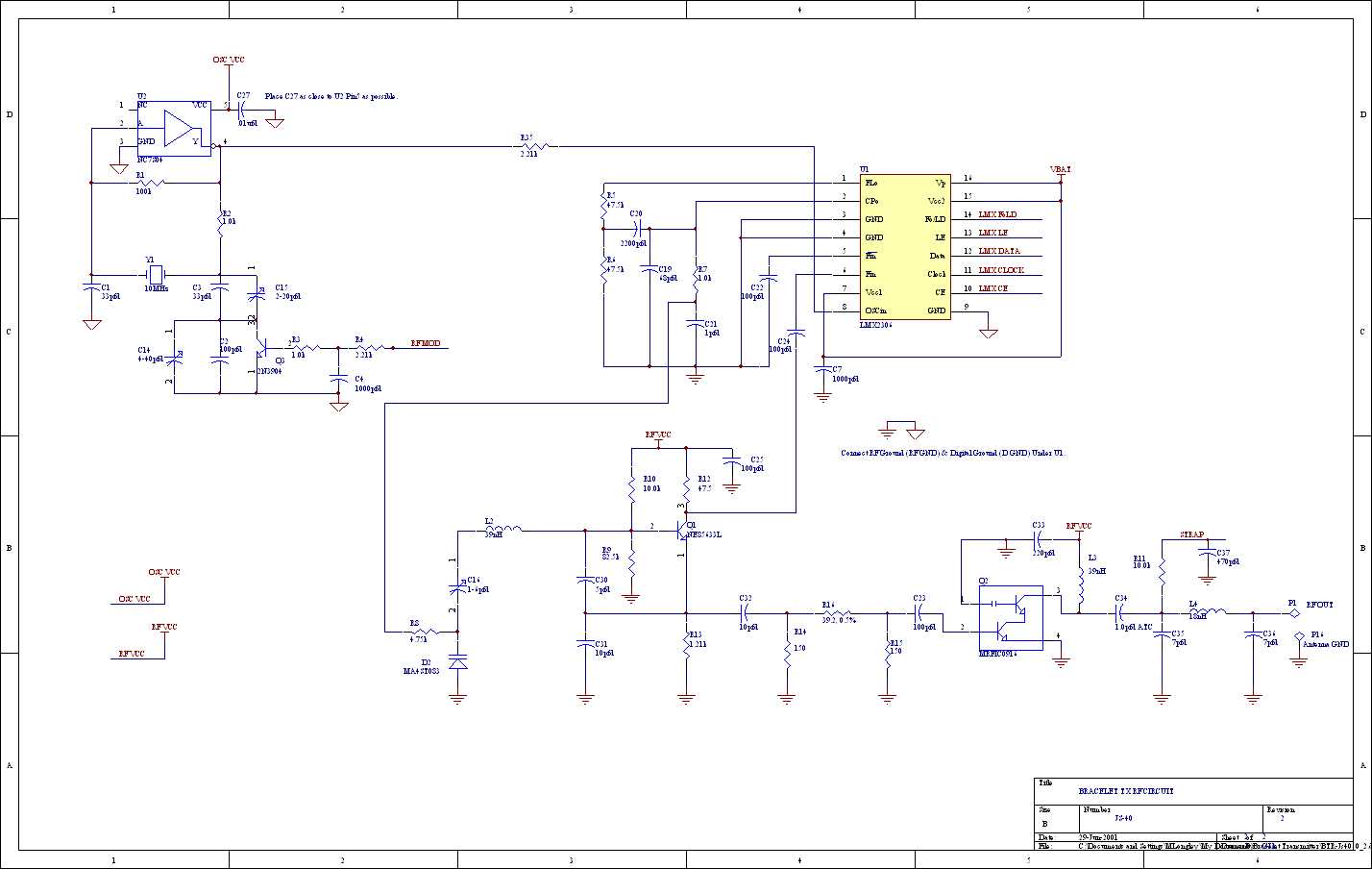Click the Y1 10MHz crystal symbol

point(156,272)
